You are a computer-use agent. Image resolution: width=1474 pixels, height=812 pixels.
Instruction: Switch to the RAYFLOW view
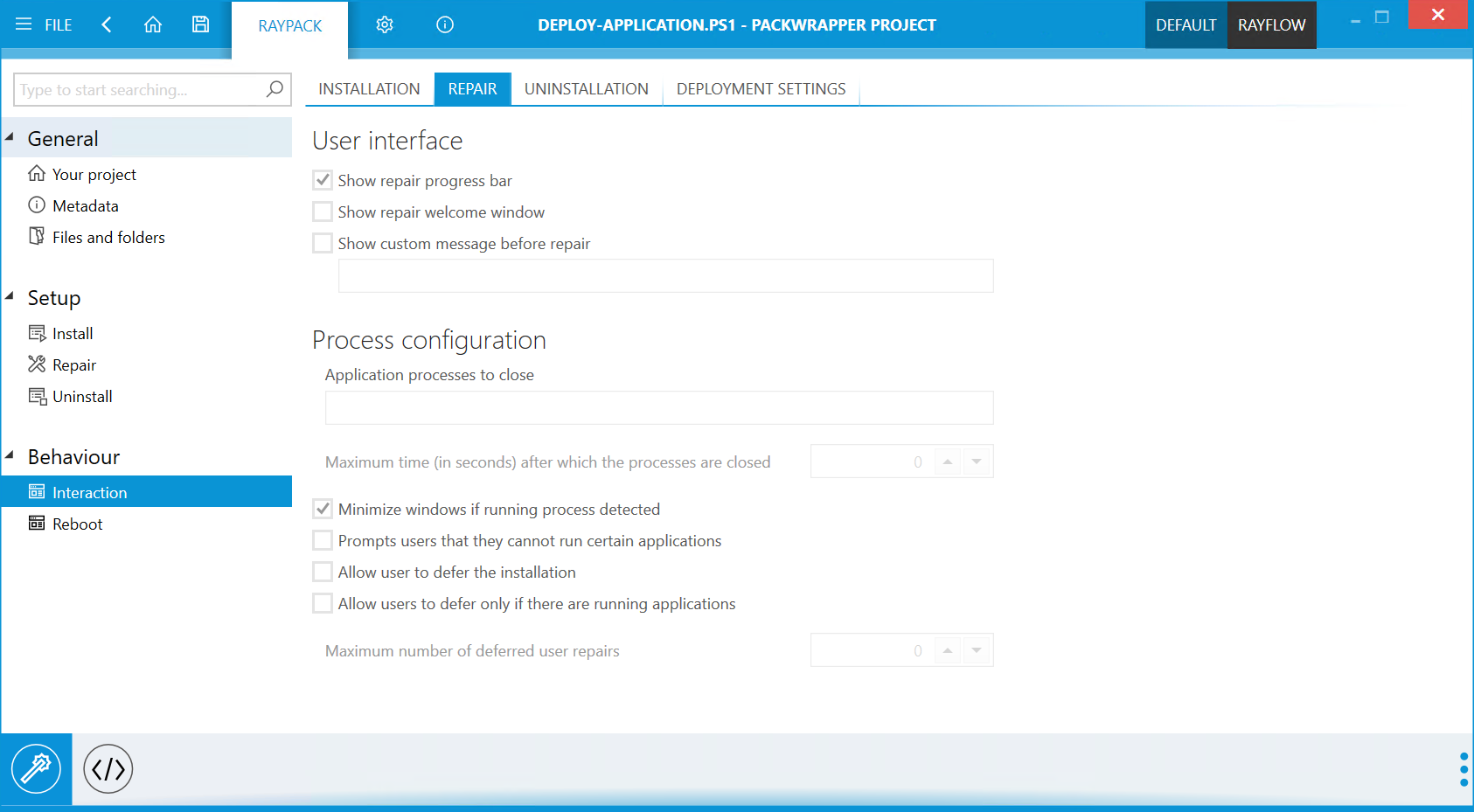[1271, 24]
